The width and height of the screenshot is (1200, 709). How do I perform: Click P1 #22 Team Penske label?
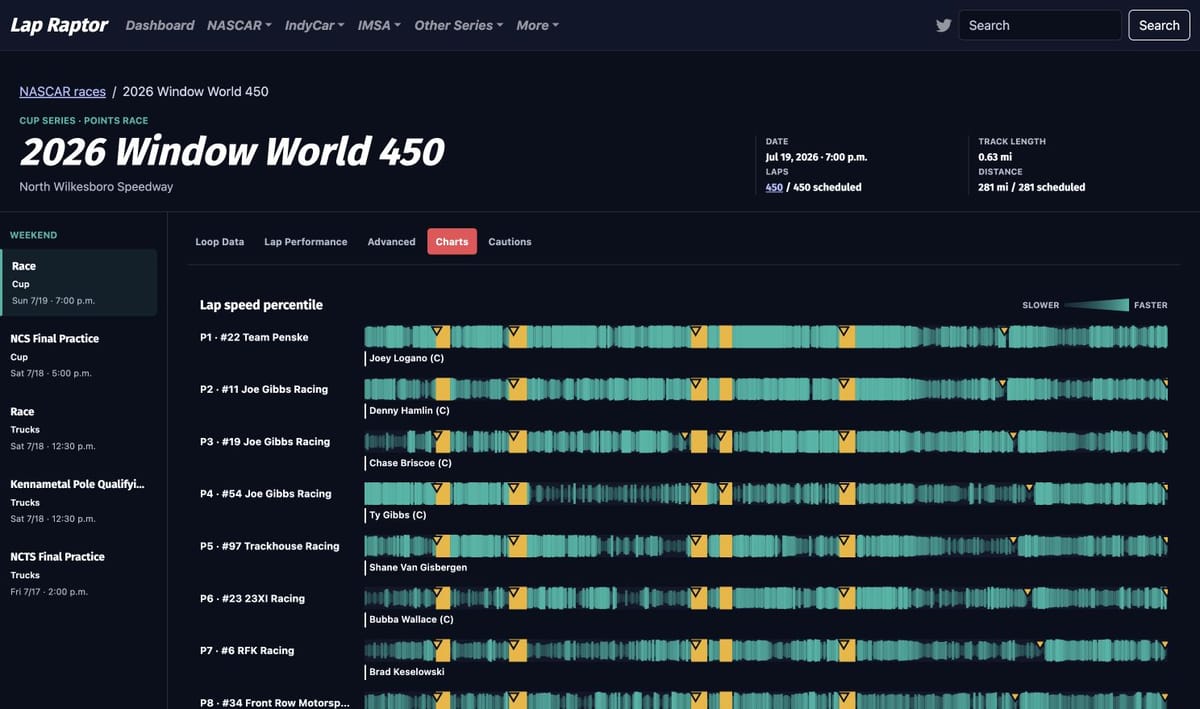(x=254, y=337)
